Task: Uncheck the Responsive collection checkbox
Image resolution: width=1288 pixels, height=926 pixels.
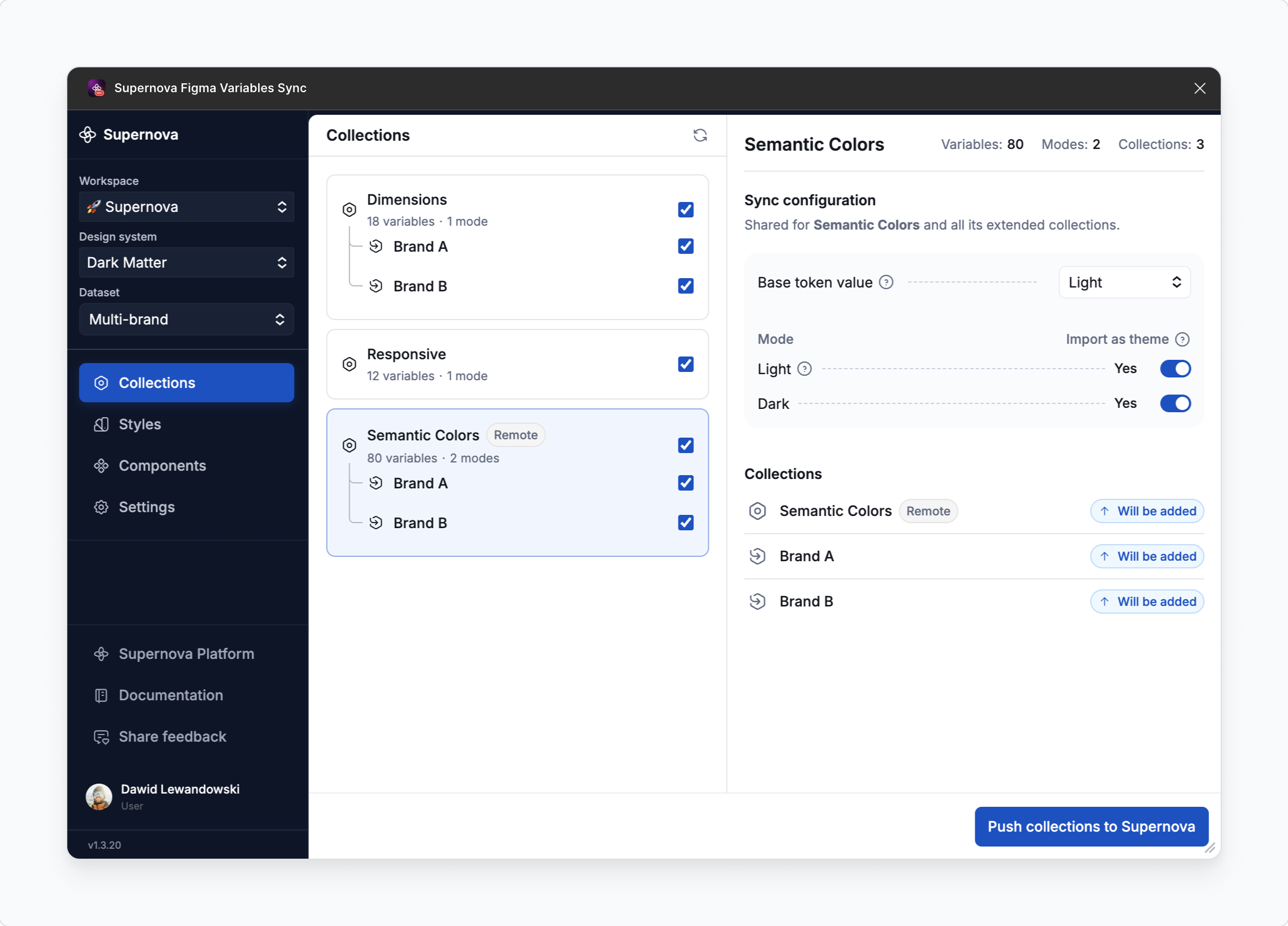Action: [686, 364]
